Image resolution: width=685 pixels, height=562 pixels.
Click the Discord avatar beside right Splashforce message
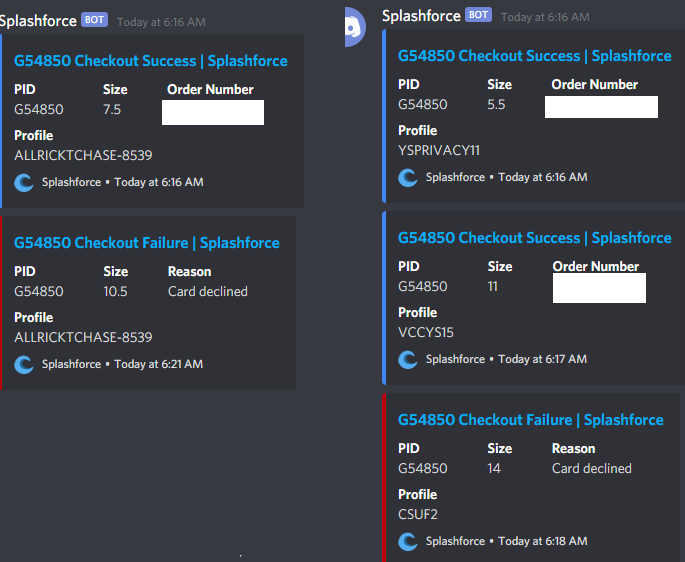click(355, 27)
